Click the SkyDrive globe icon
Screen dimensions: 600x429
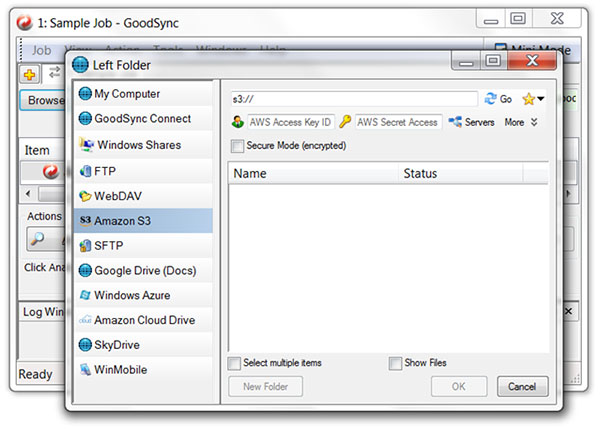coord(85,345)
